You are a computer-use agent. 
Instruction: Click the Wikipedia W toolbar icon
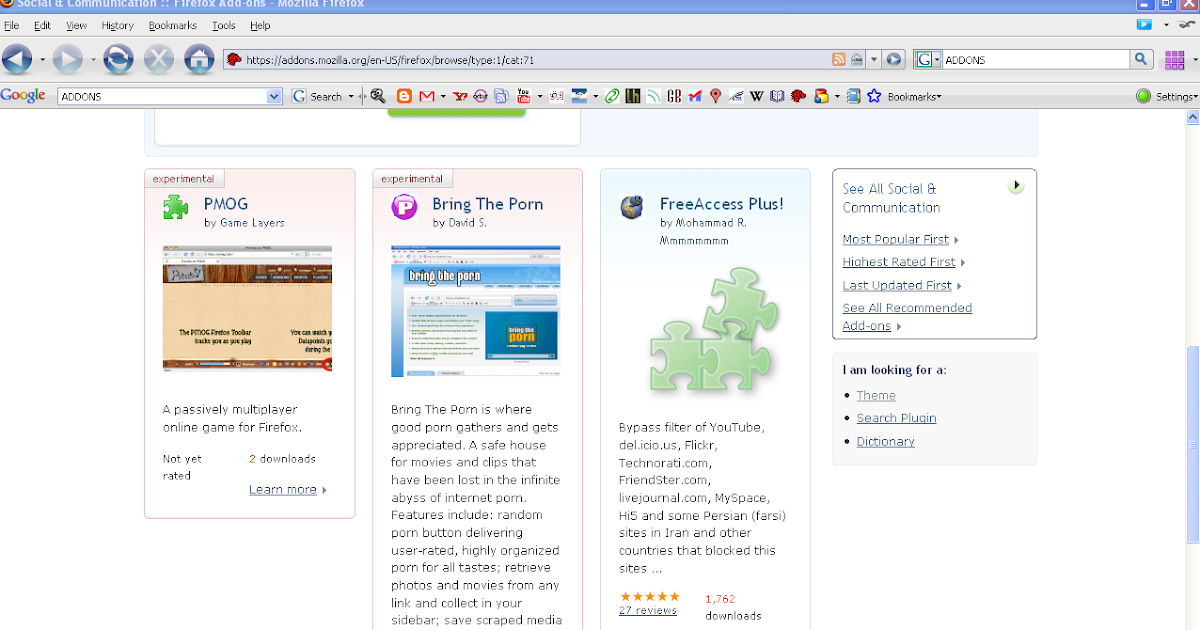pos(757,96)
